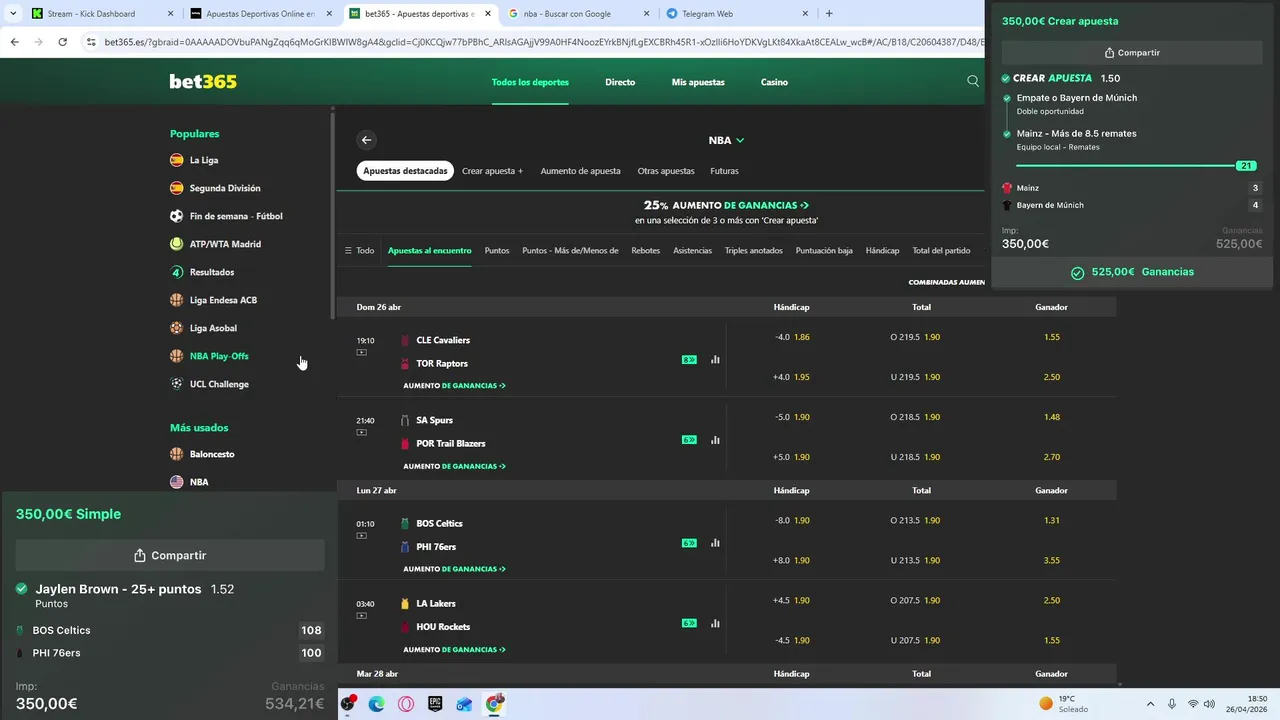Viewport: 1280px width, 720px height.
Task: Click the La Liga flag icon in sidebar
Action: point(177,160)
